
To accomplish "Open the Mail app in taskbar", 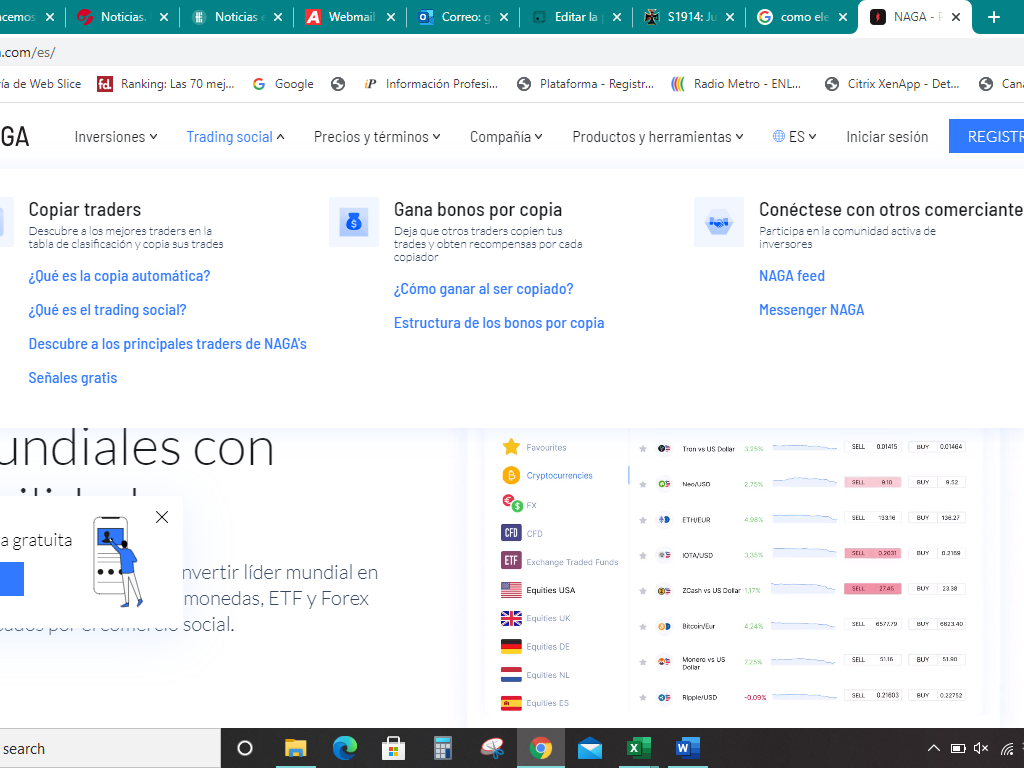I will 590,748.
